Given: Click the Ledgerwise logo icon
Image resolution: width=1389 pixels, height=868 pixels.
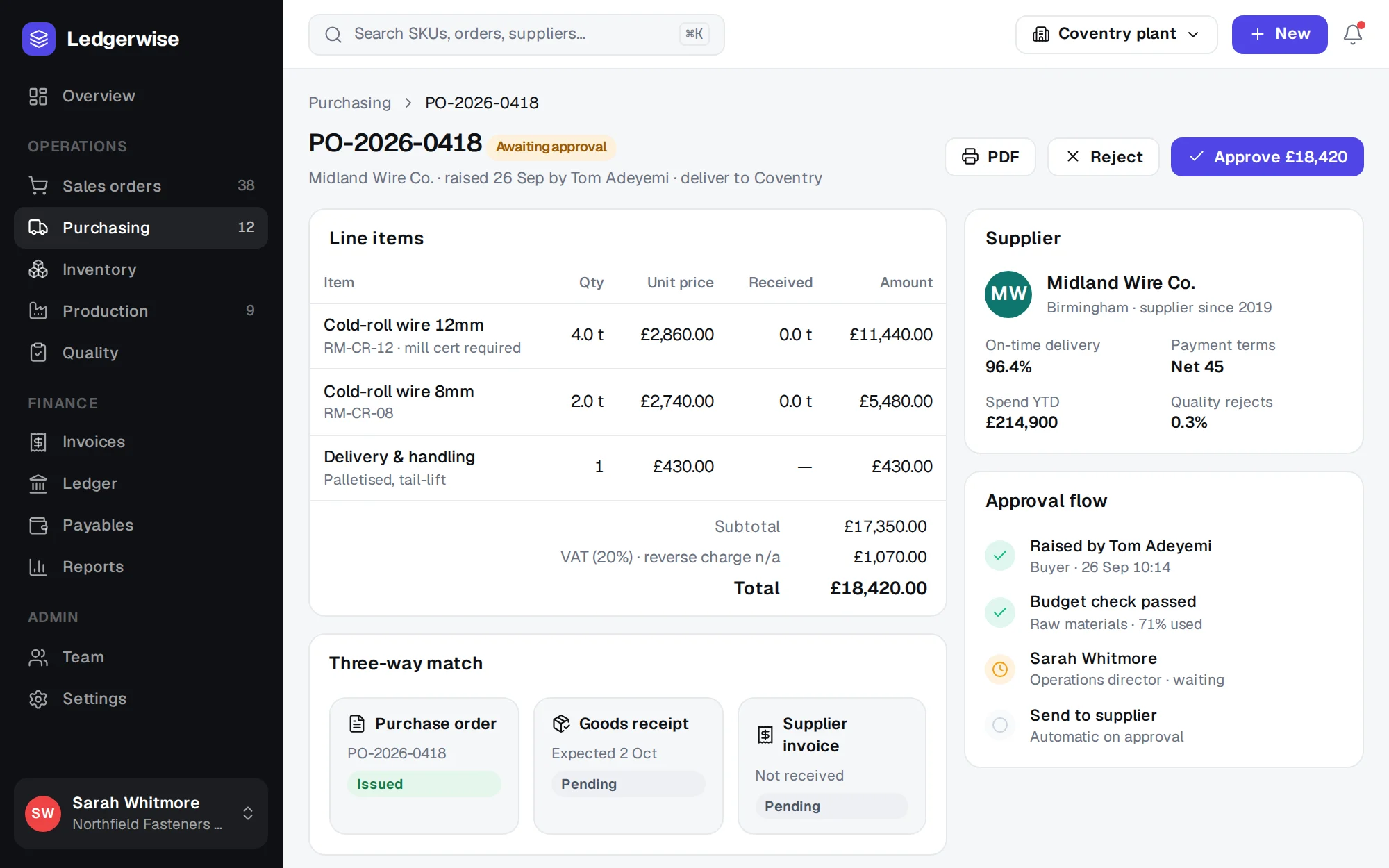Looking at the screenshot, I should pyautogui.click(x=39, y=39).
